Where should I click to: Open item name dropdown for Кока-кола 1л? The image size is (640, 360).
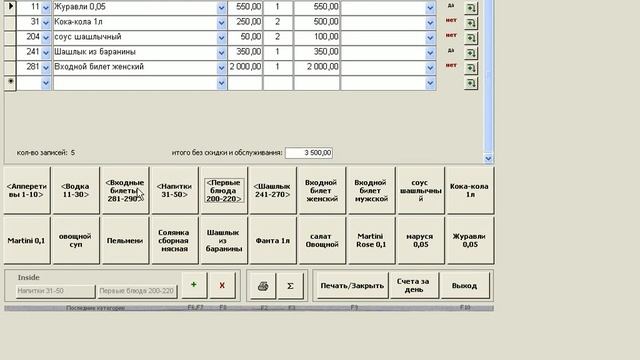(x=221, y=22)
